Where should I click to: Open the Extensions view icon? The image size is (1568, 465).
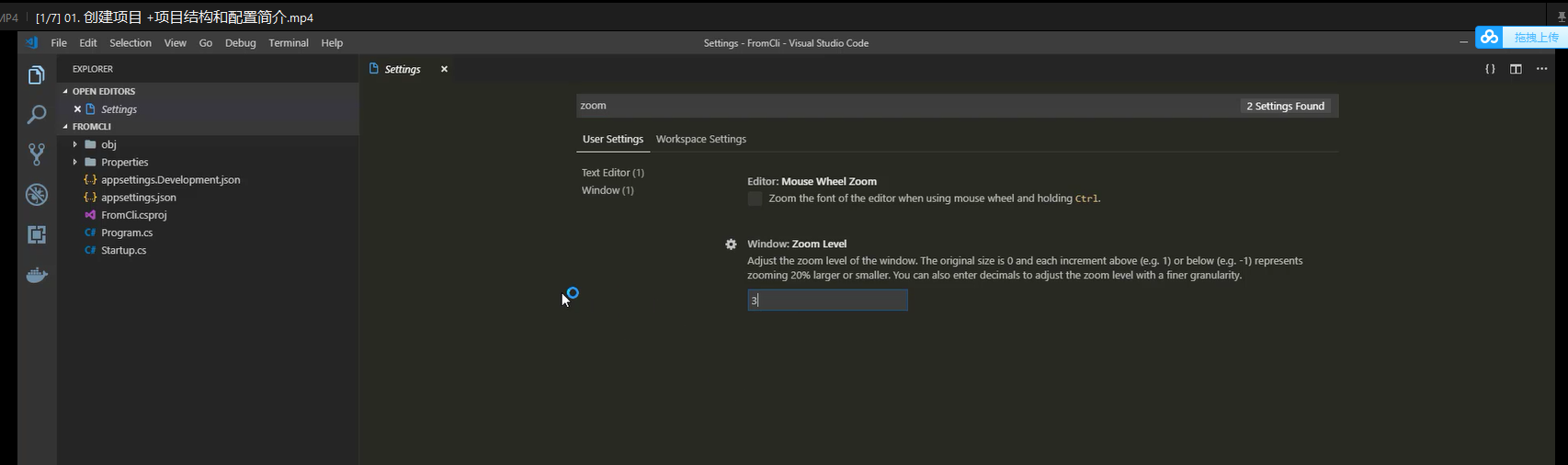pos(37,234)
